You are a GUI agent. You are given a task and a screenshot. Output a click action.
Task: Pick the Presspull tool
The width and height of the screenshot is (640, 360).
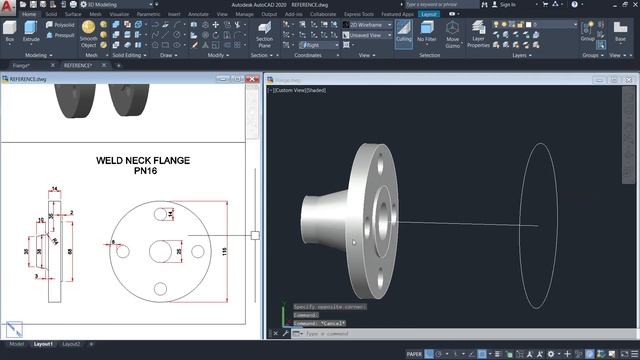tap(60, 35)
